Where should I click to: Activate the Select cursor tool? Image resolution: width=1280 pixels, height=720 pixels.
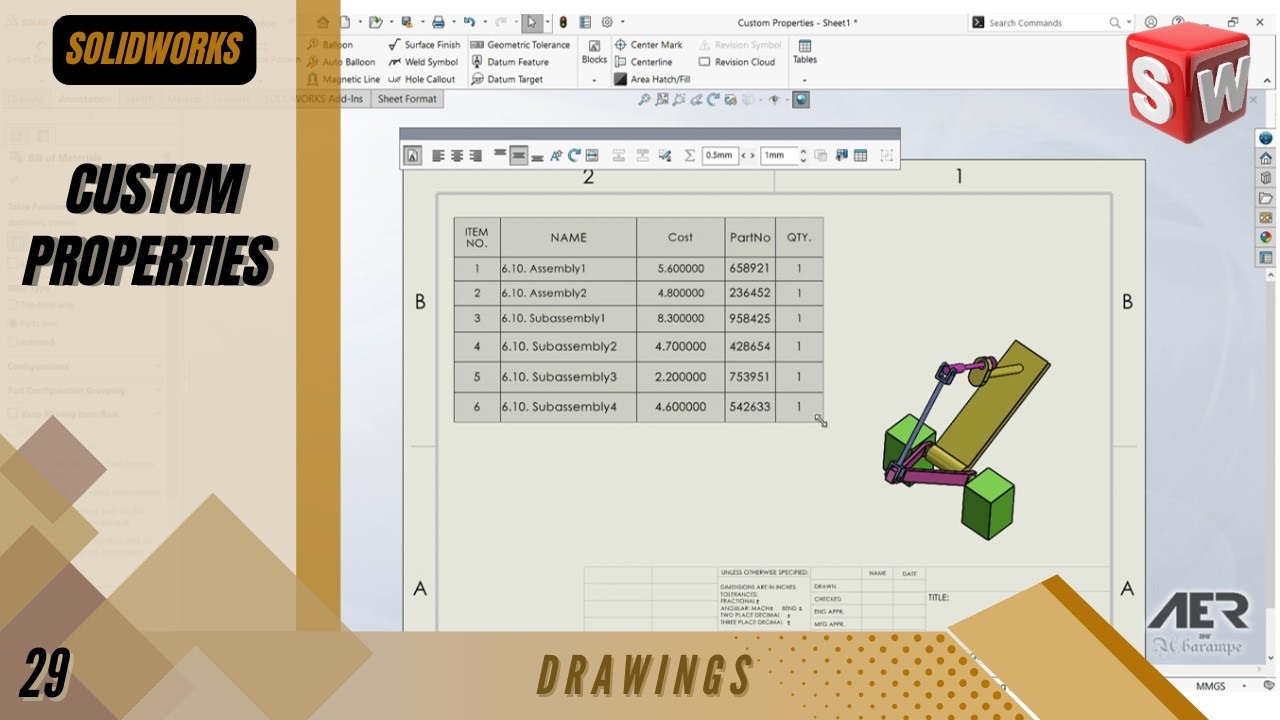532,22
